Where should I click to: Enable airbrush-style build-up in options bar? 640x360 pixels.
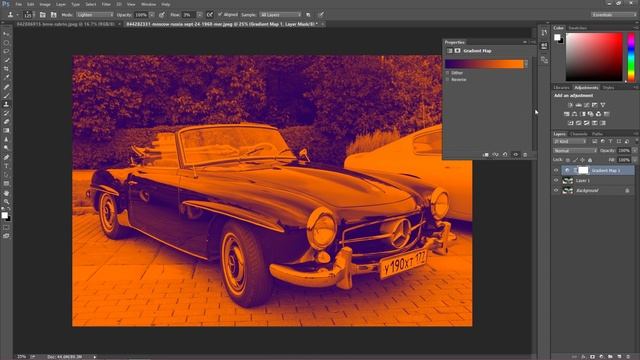point(210,15)
